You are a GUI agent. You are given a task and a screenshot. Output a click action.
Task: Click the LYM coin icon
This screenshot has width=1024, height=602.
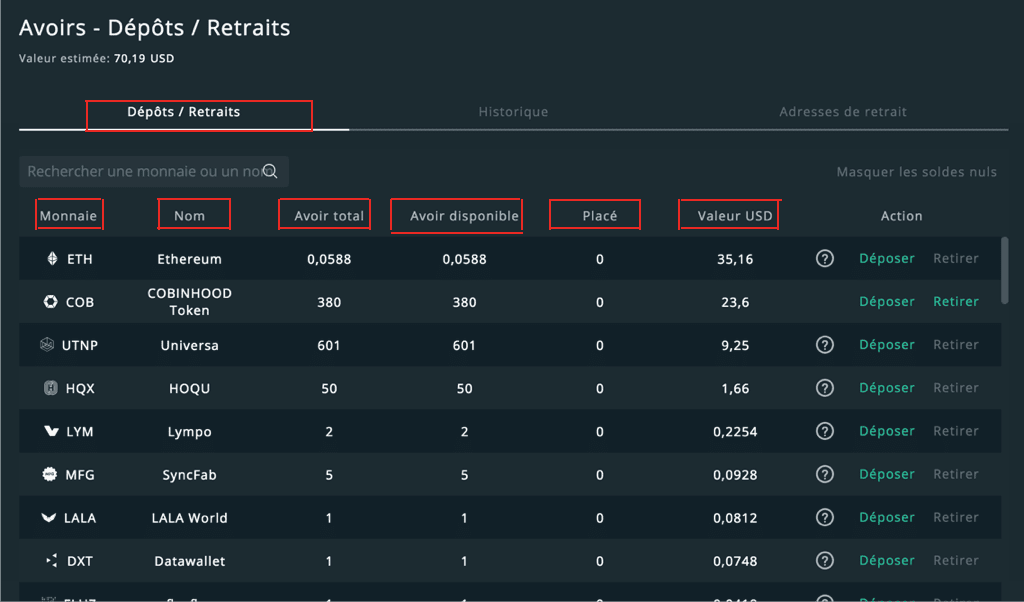click(51, 431)
